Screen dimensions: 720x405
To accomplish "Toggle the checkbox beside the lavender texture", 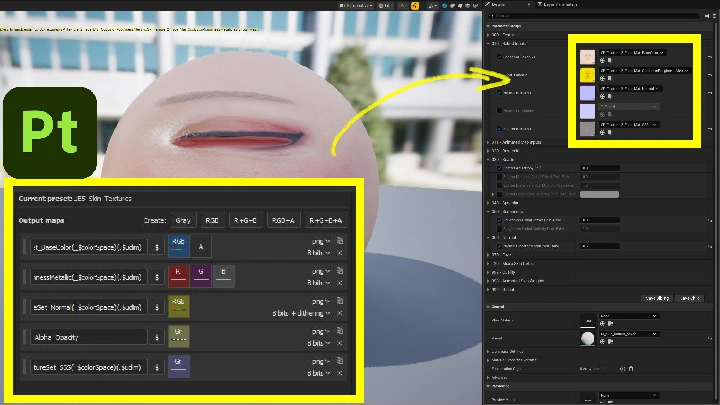I will pyautogui.click(x=500, y=92).
